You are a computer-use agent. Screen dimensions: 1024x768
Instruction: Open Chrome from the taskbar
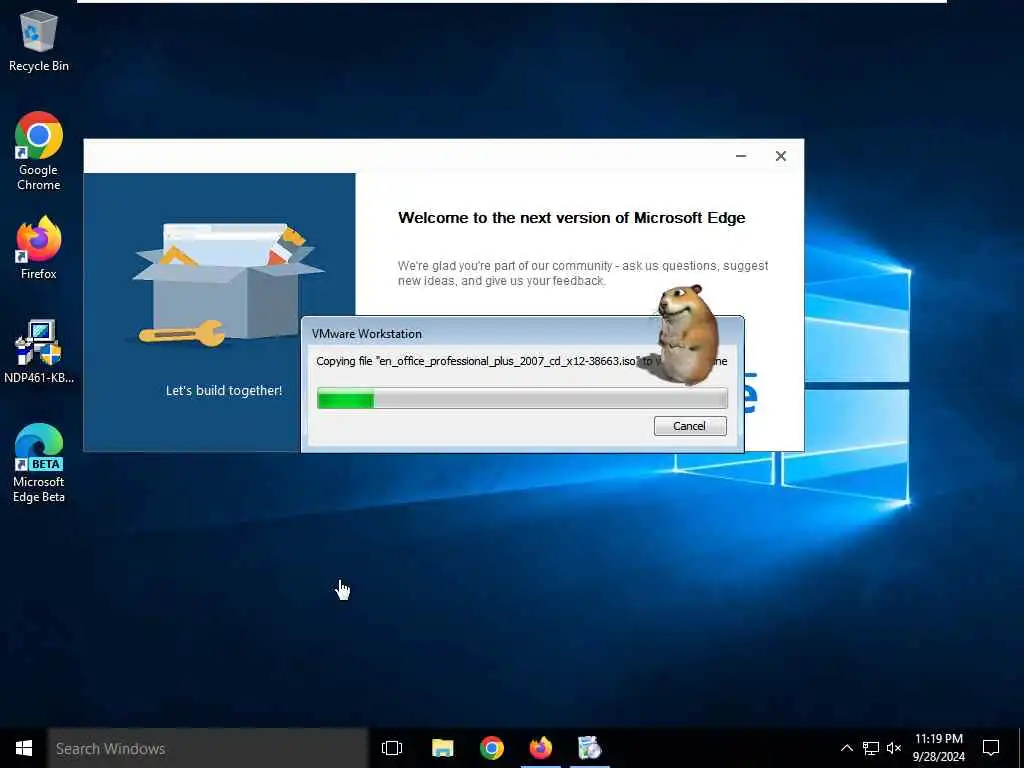pyautogui.click(x=492, y=748)
